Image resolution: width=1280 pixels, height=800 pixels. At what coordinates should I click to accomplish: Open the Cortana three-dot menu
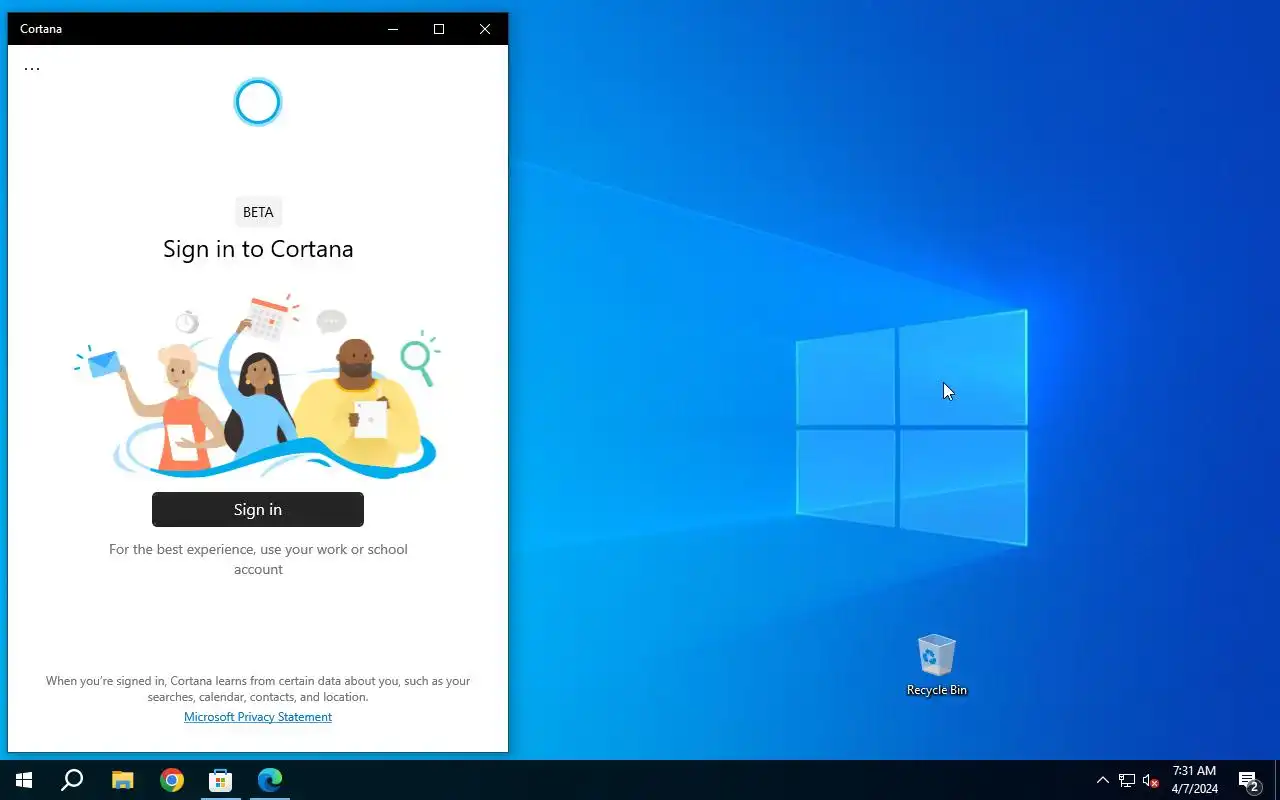[x=32, y=68]
